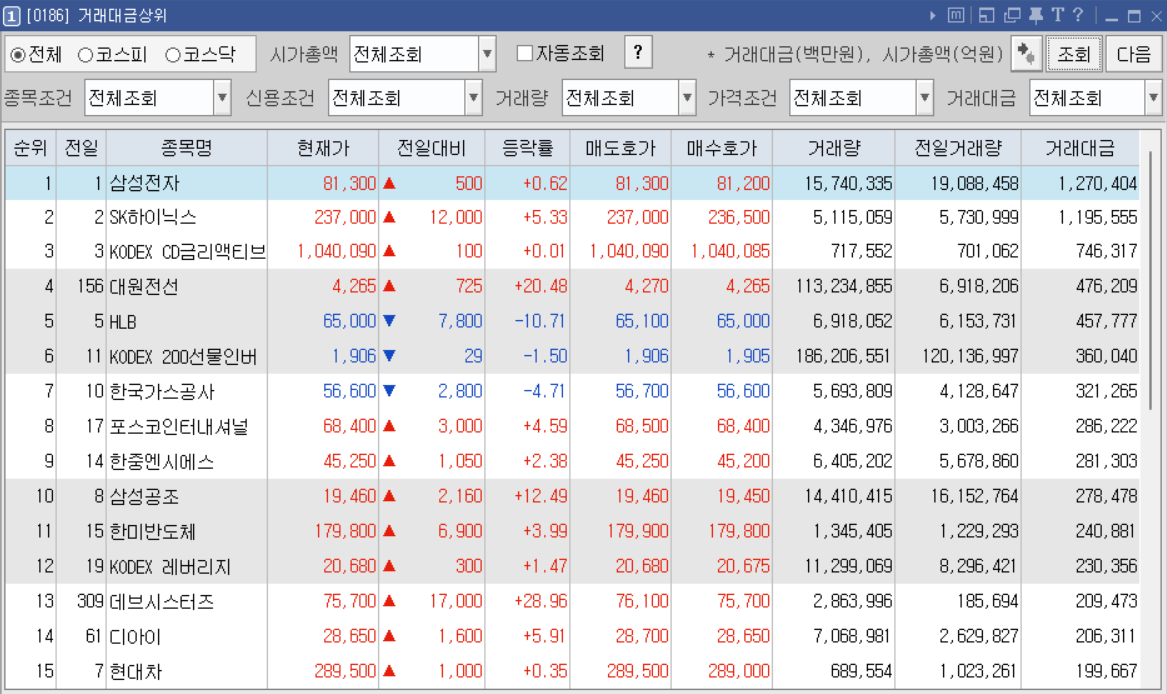Select the 삼성공조 stock name

coord(144,497)
